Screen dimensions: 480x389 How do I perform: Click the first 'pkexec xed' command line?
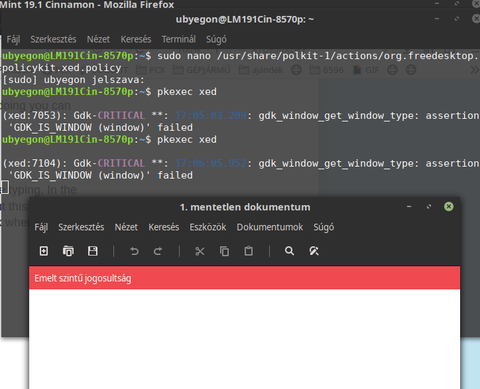point(109,92)
